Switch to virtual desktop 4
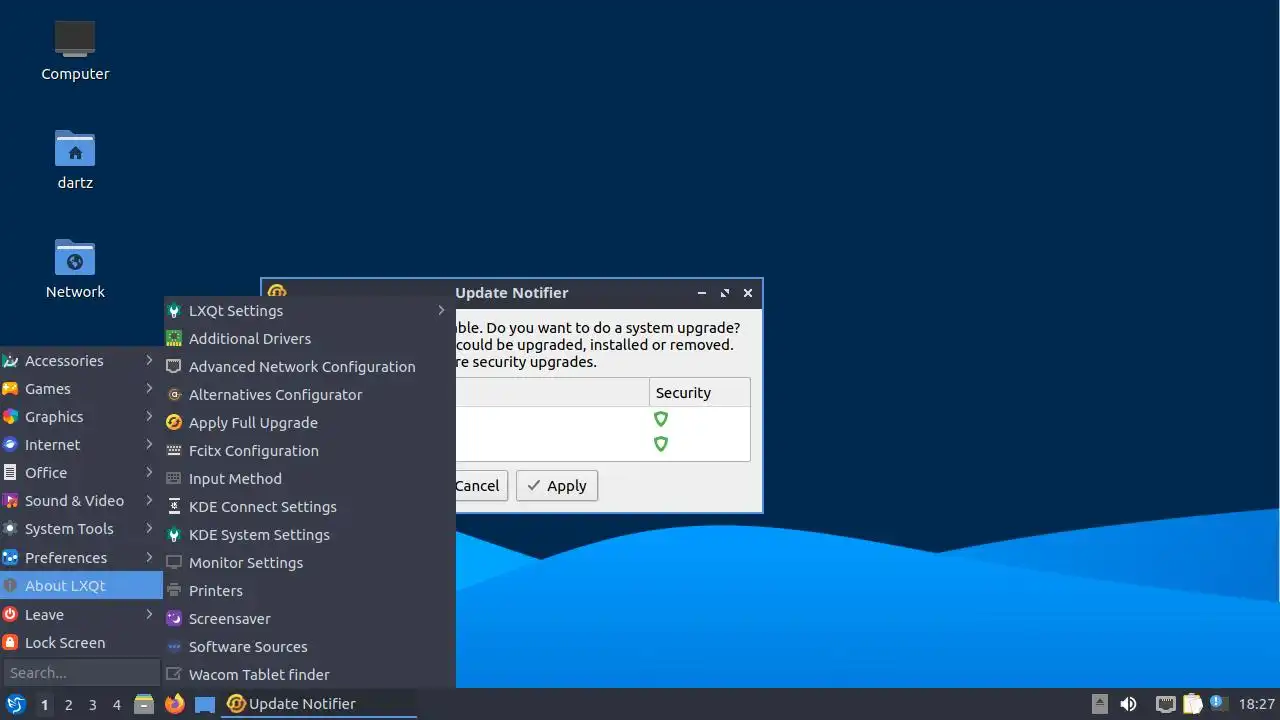The width and height of the screenshot is (1280, 720). 116,705
